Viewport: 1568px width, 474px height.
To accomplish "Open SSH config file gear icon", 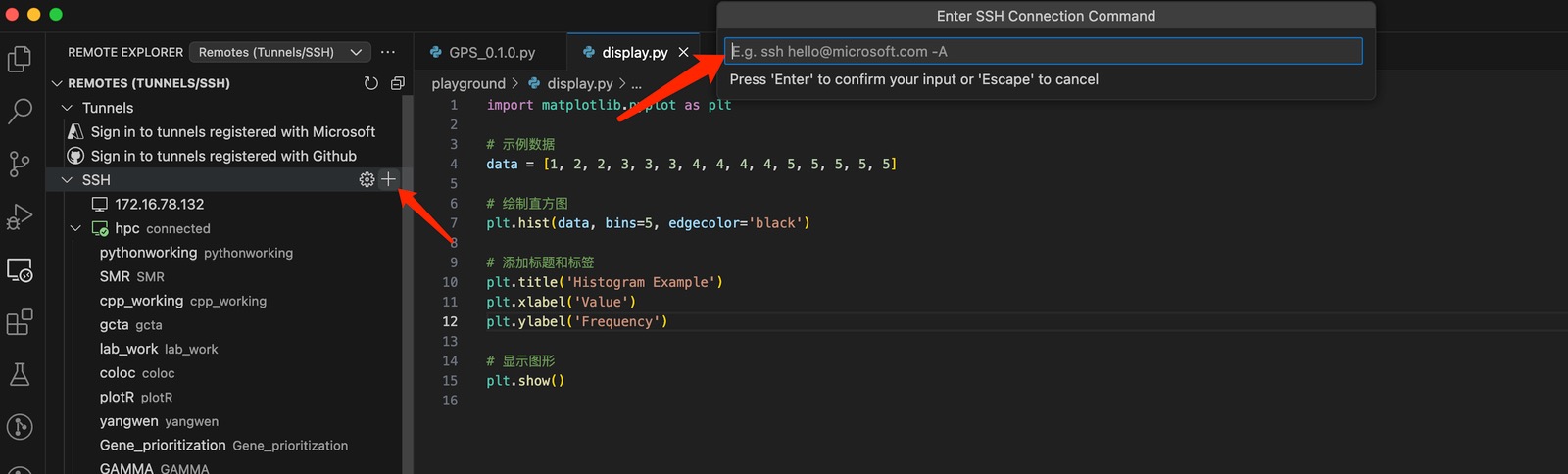I will point(367,179).
